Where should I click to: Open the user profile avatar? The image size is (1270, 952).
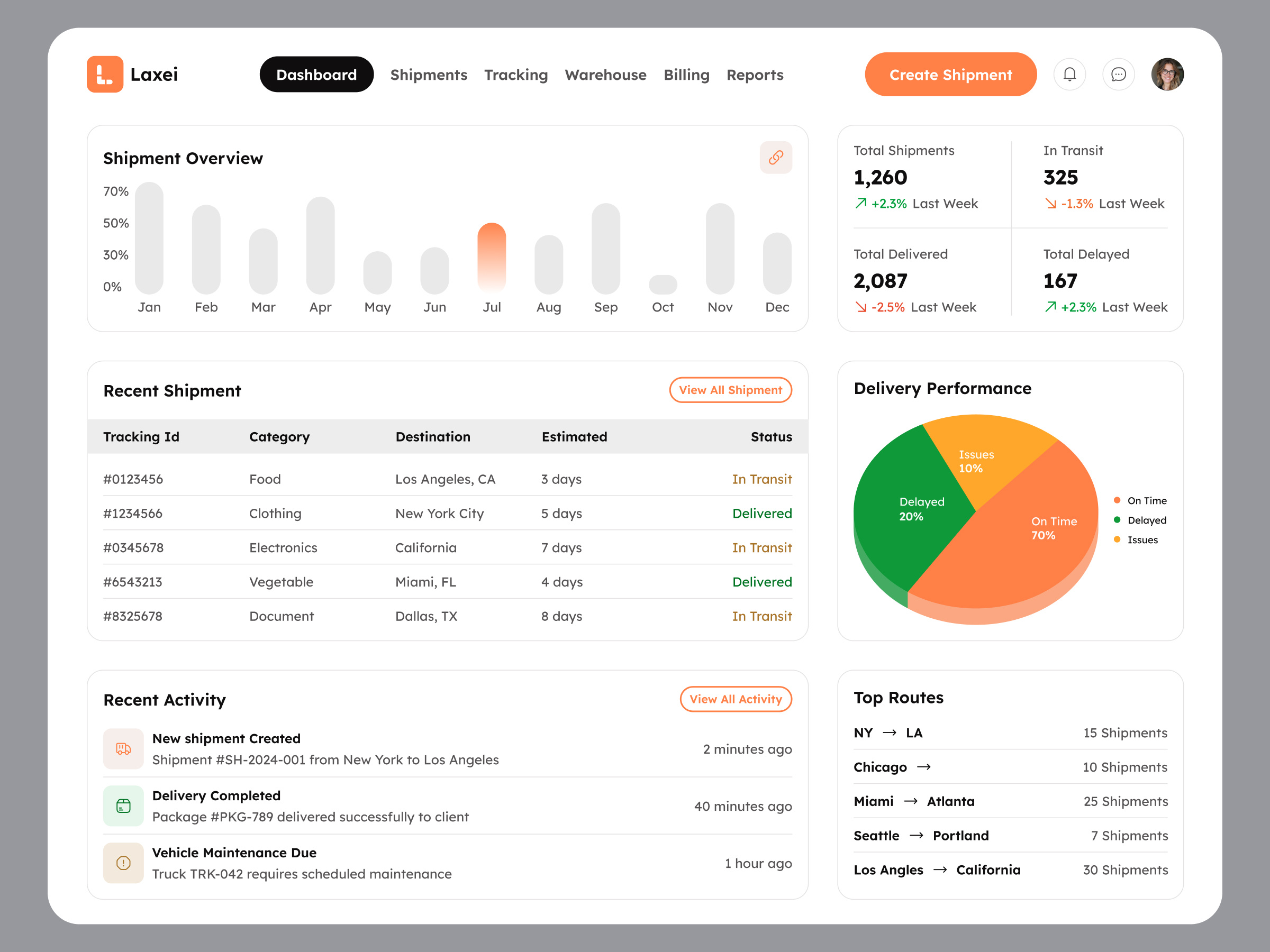click(1167, 74)
